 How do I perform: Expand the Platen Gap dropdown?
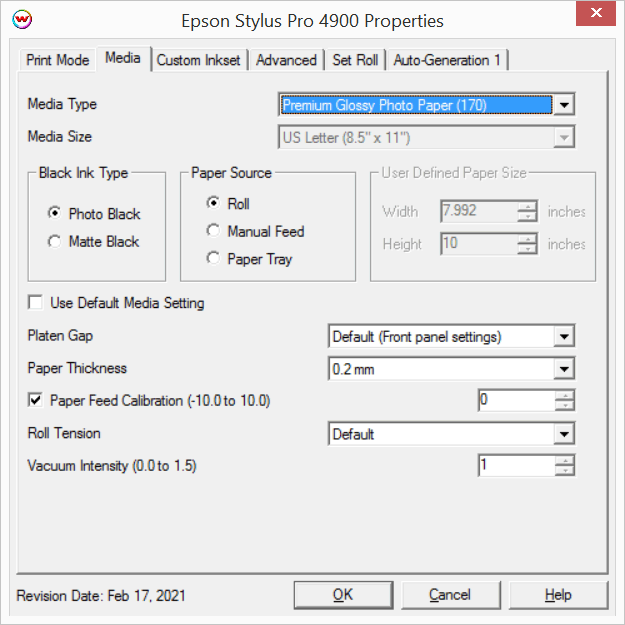click(x=565, y=337)
